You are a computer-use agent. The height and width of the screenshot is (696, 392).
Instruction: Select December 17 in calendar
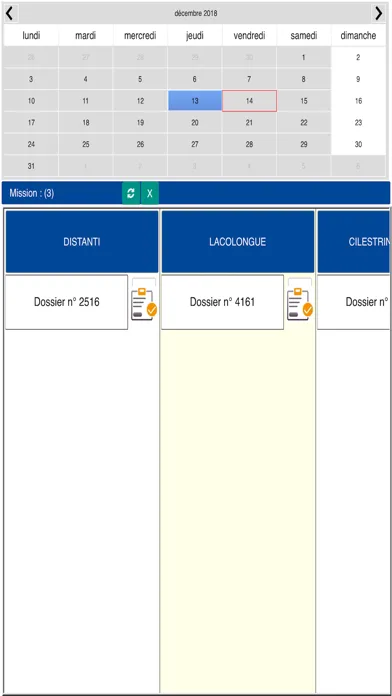tap(31, 123)
